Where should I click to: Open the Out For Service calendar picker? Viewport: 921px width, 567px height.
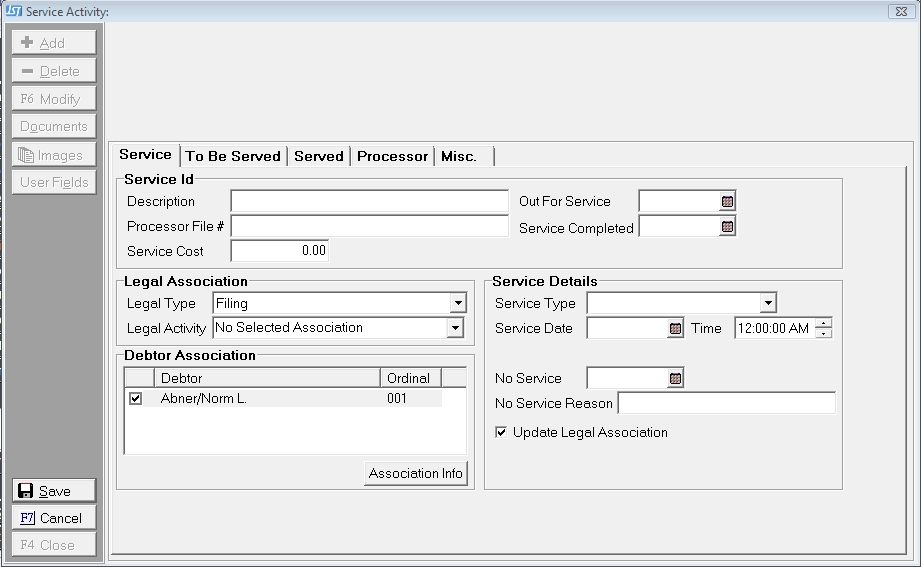coord(727,202)
